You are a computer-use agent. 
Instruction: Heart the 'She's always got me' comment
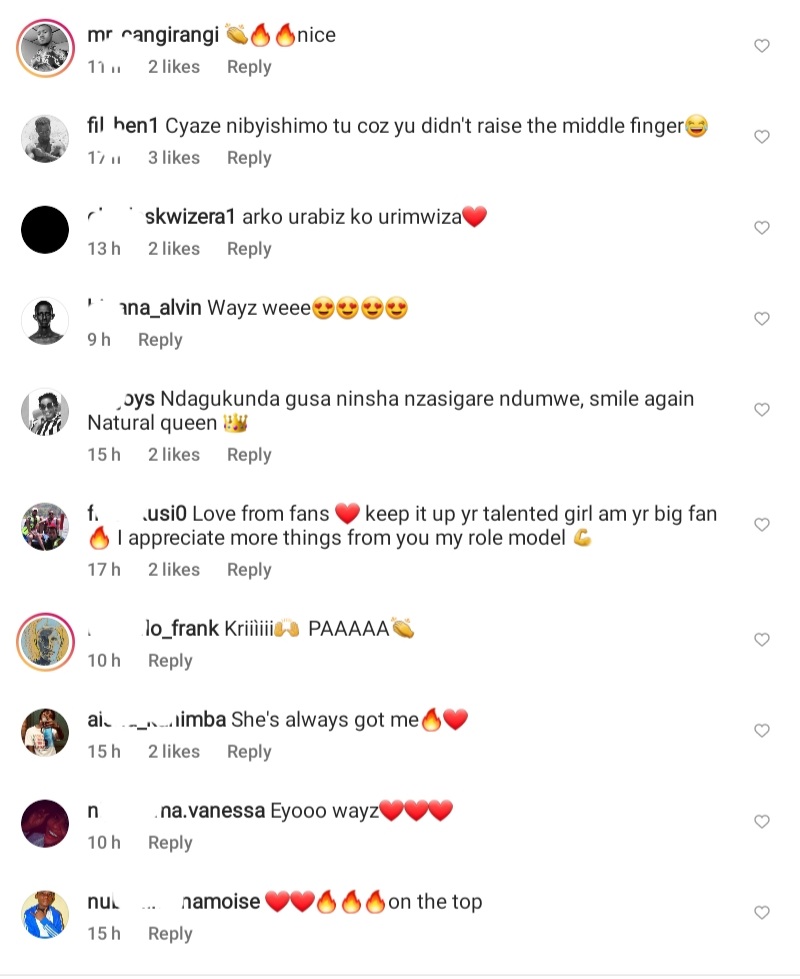tap(761, 731)
